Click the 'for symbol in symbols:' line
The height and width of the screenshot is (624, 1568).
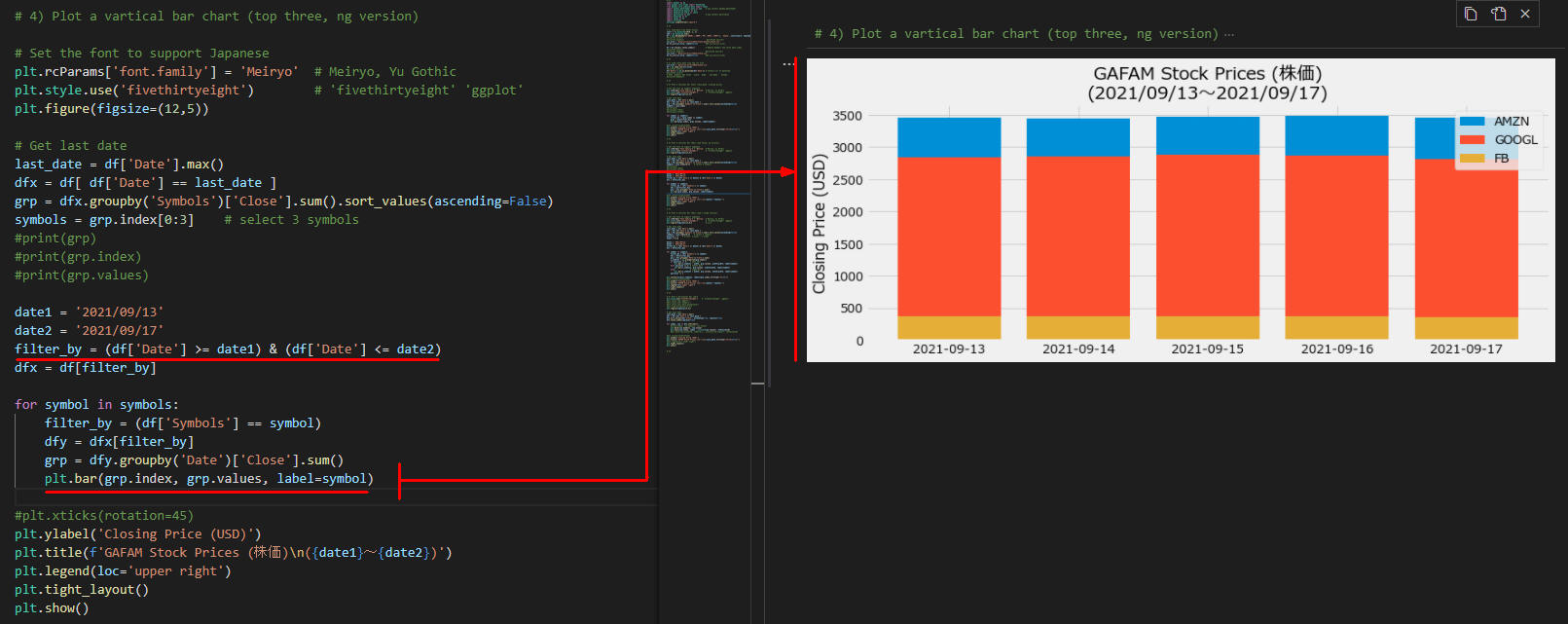97,405
